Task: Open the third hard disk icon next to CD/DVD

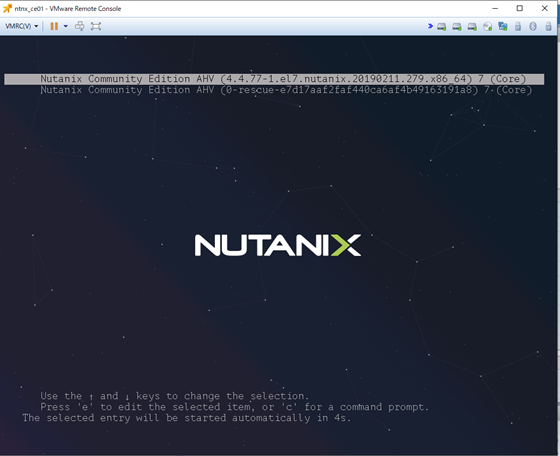Action: point(472,26)
